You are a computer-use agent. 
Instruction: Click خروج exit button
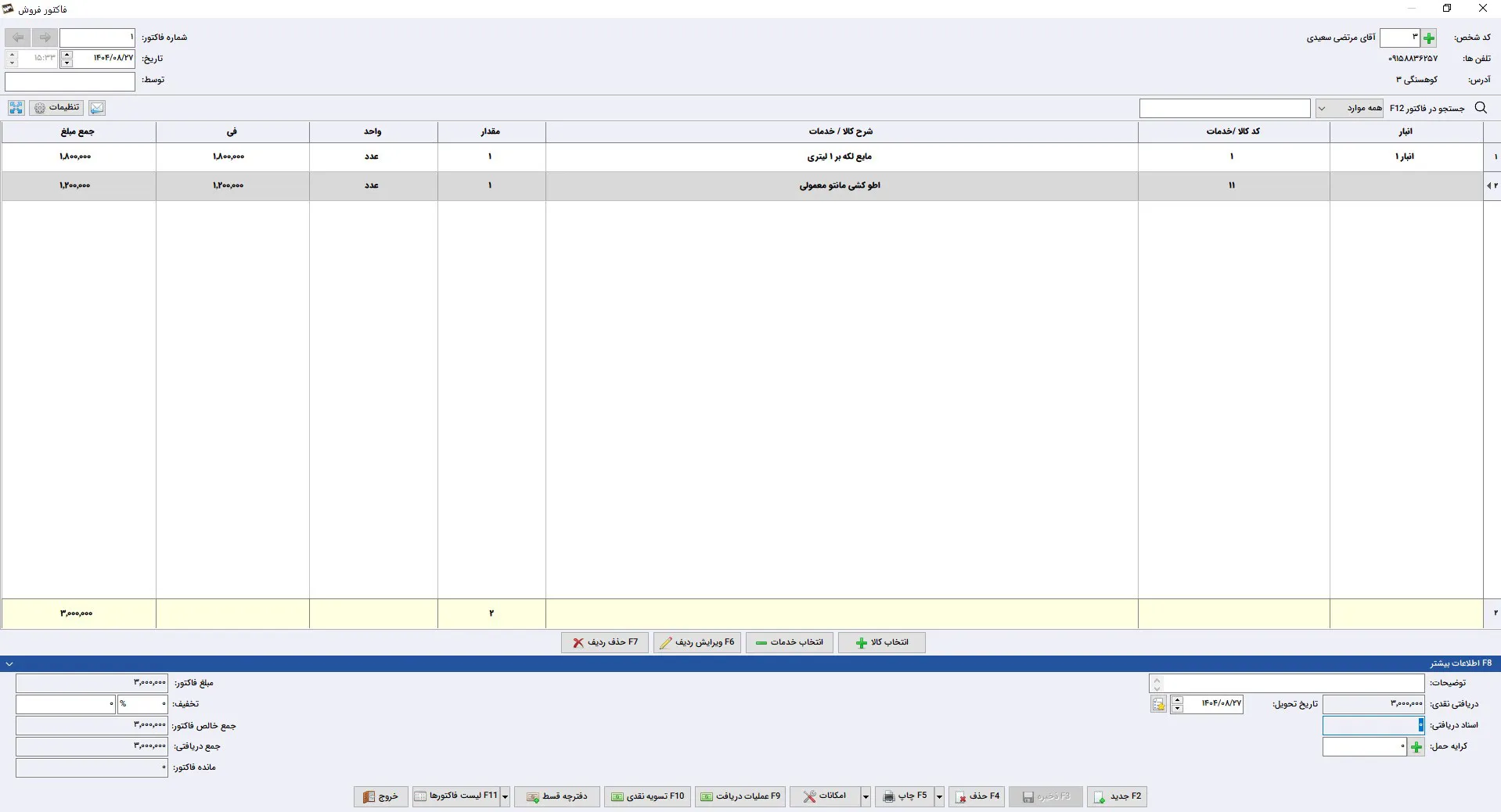point(381,796)
